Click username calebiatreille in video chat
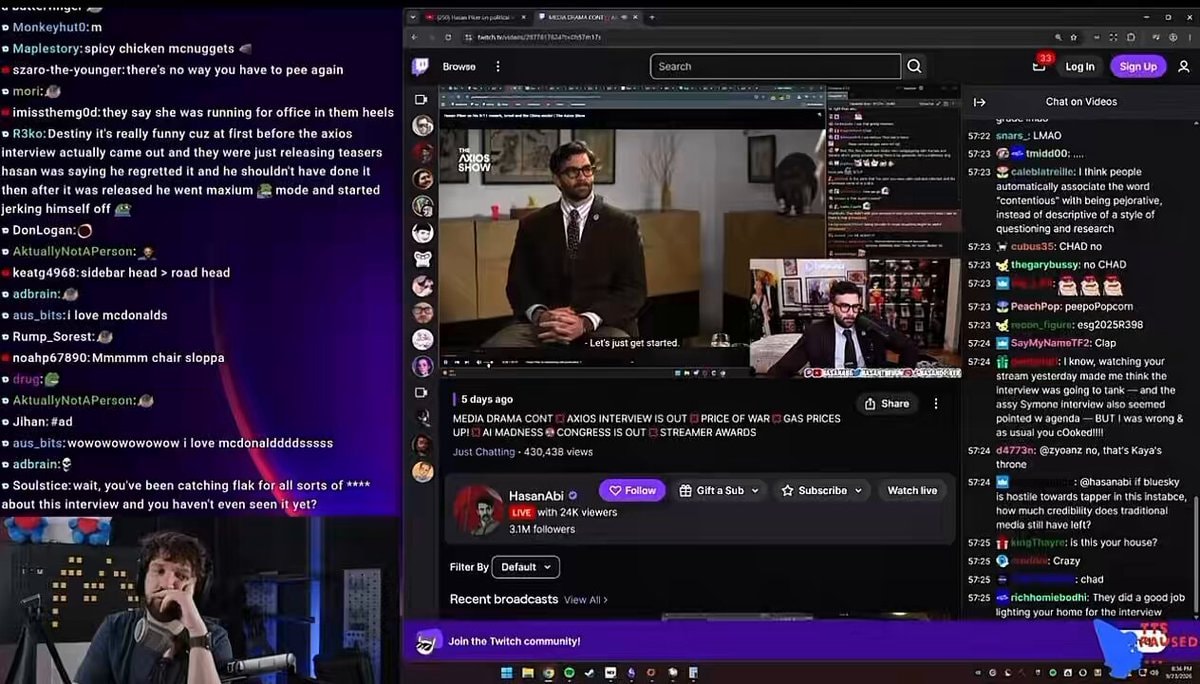Image resolution: width=1200 pixels, height=684 pixels. (1054, 171)
